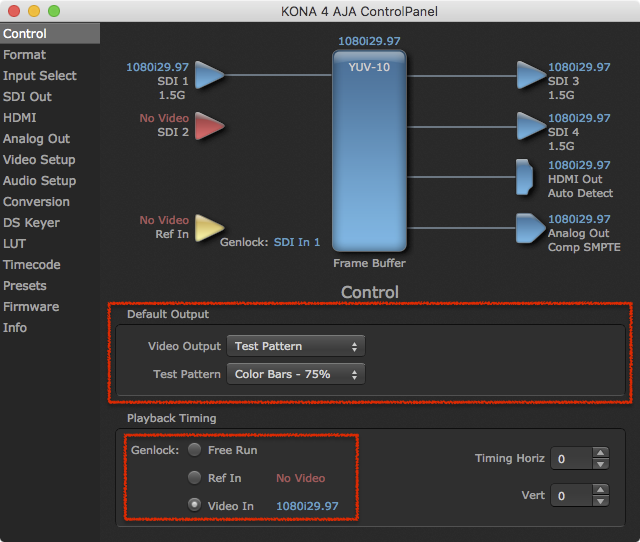Close the KONA 4 ControlPanel window
Image resolution: width=640 pixels, height=542 pixels.
14,11
